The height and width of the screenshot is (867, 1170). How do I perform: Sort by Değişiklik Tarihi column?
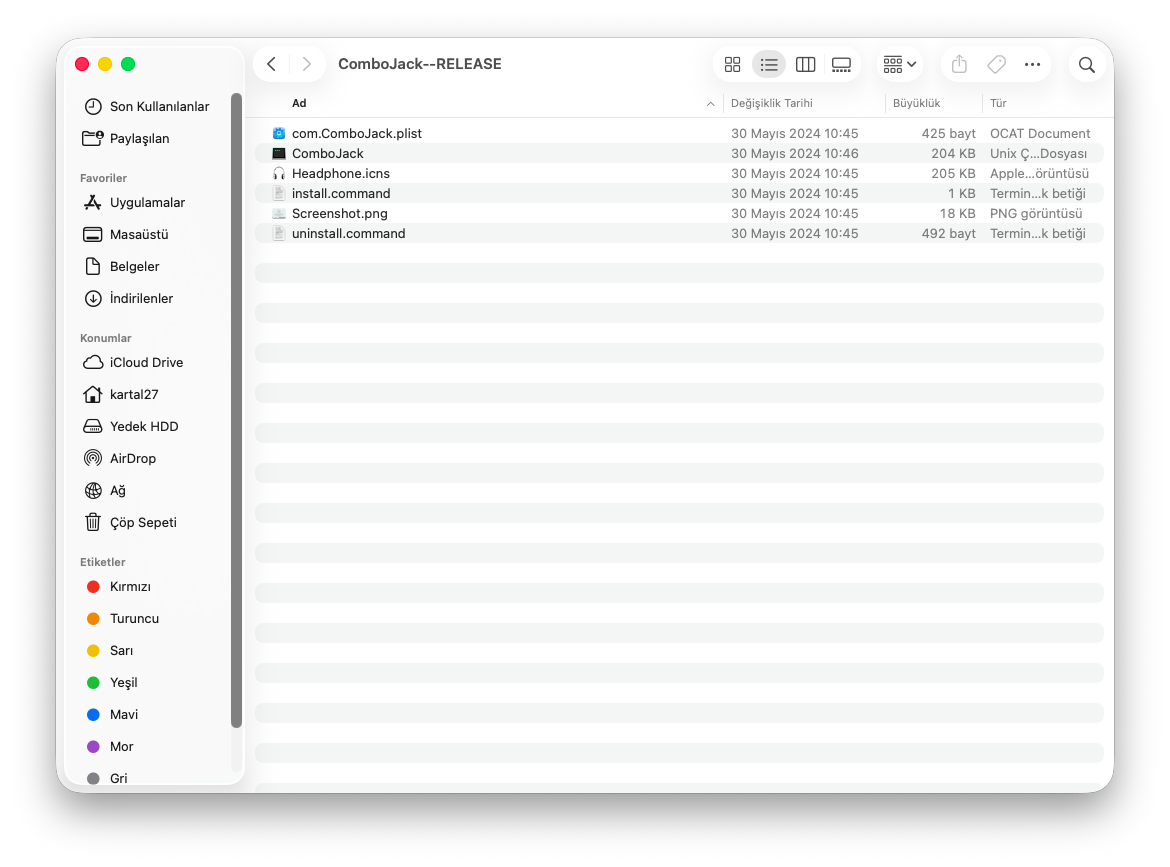(x=771, y=103)
